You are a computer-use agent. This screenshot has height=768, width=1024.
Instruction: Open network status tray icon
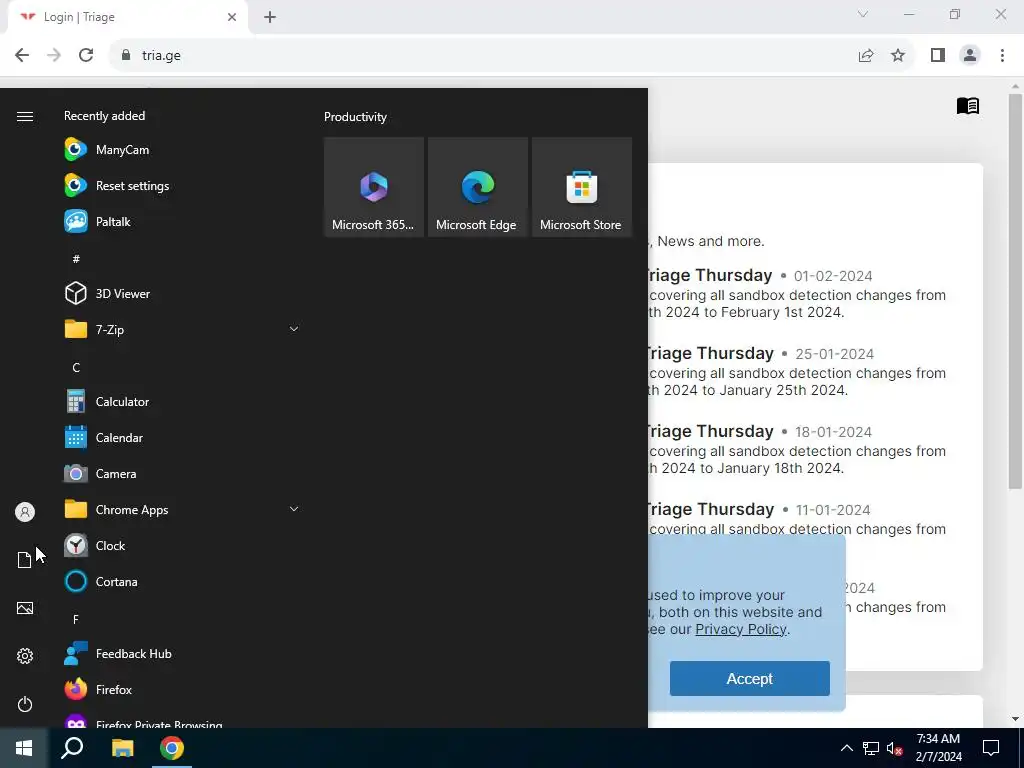tap(871, 748)
